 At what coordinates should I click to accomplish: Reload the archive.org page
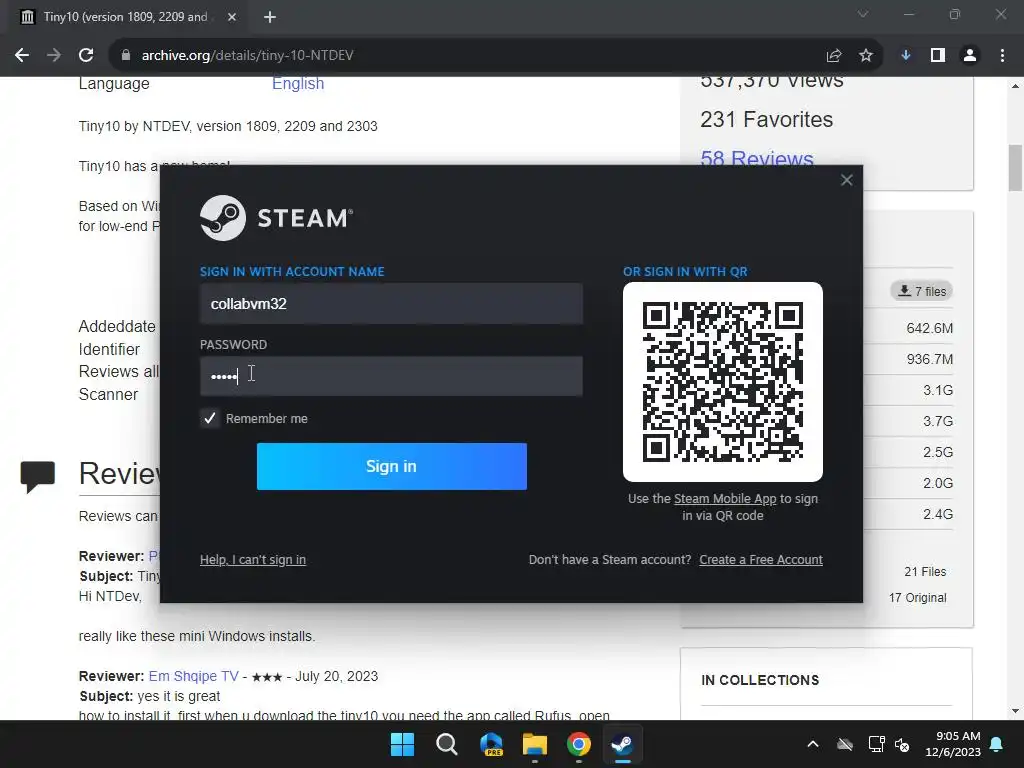(x=86, y=56)
